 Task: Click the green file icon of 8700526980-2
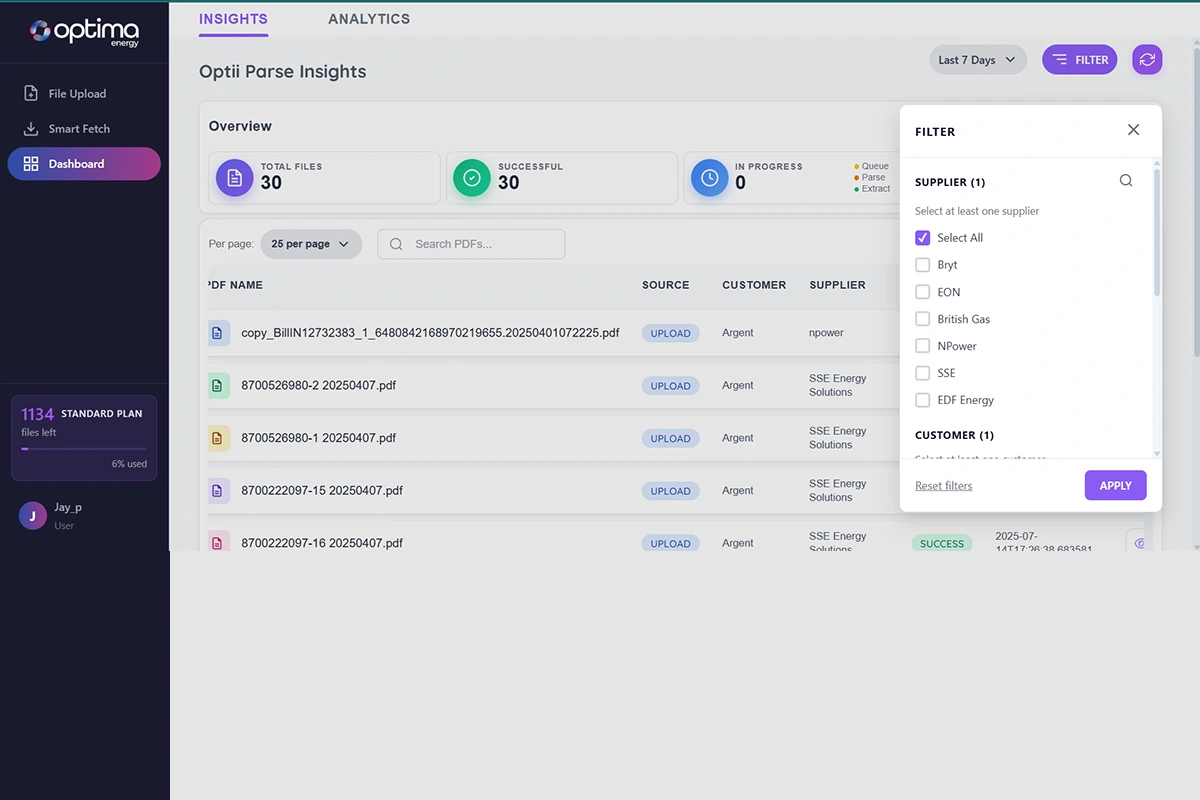tap(219, 385)
